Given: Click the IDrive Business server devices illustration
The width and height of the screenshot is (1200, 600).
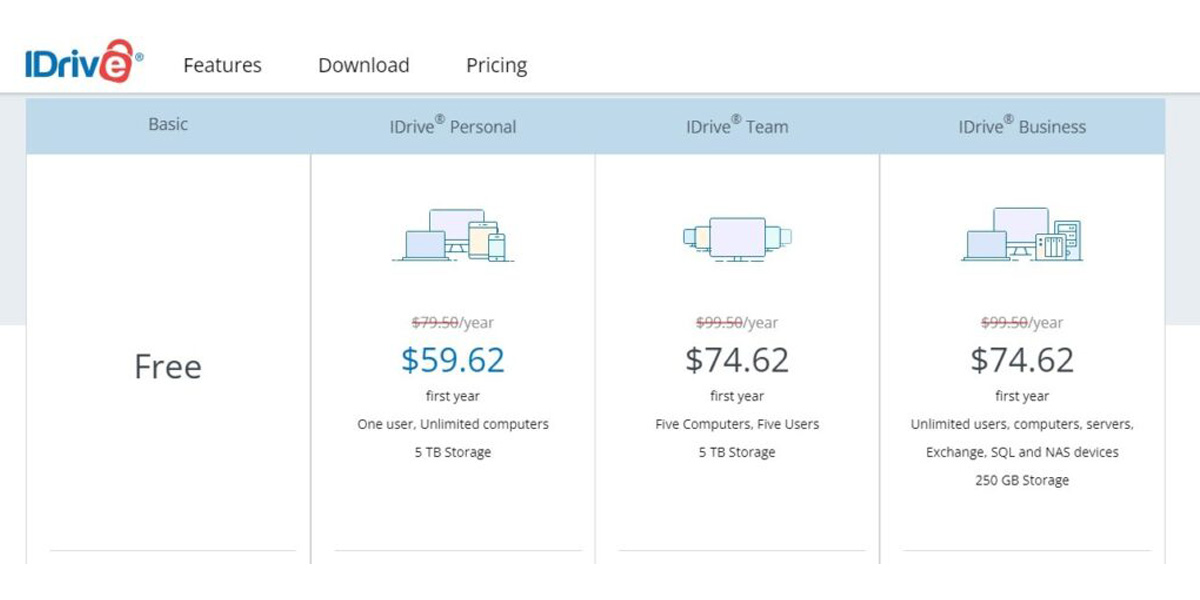Looking at the screenshot, I should [1022, 234].
